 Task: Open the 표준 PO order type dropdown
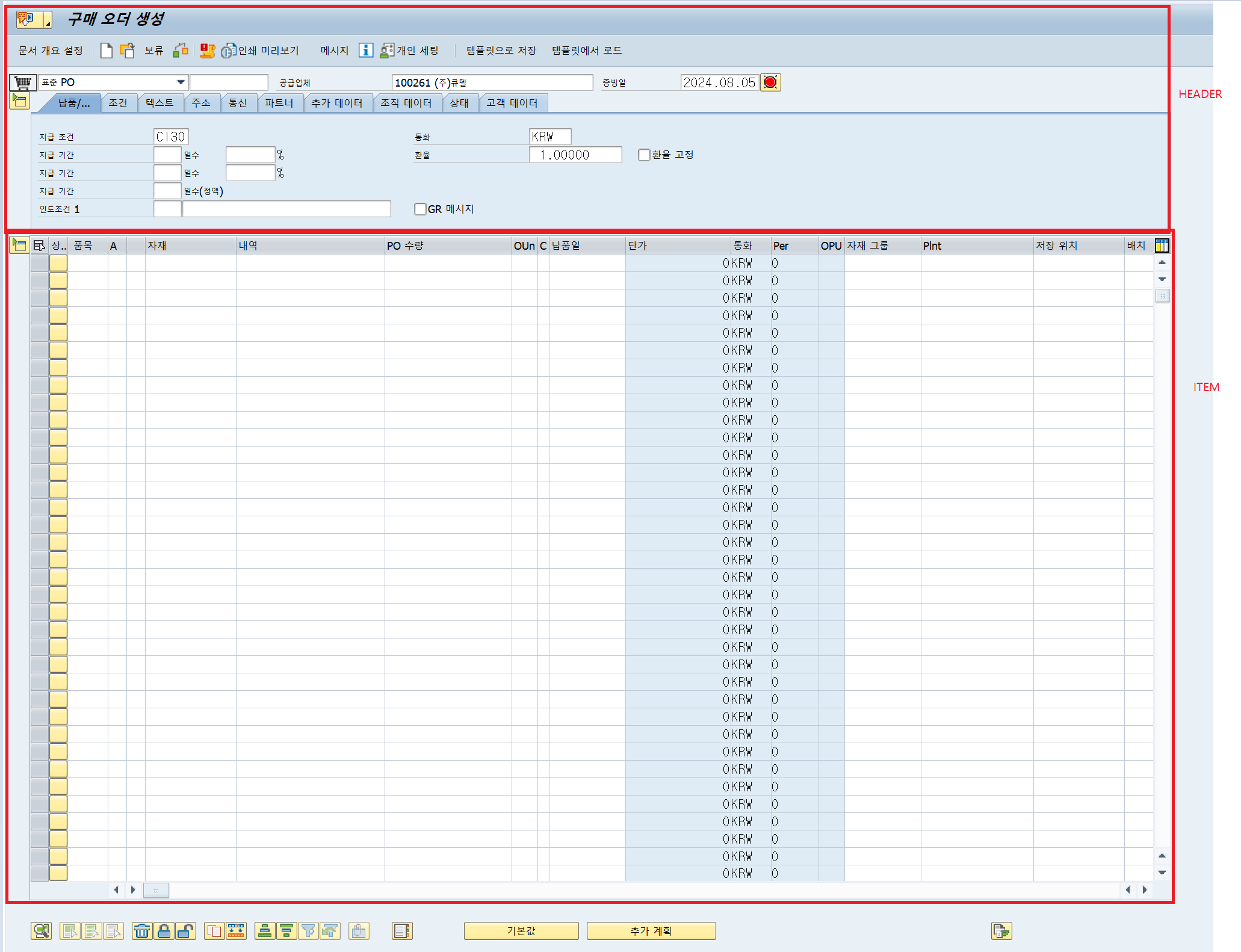tap(180, 82)
